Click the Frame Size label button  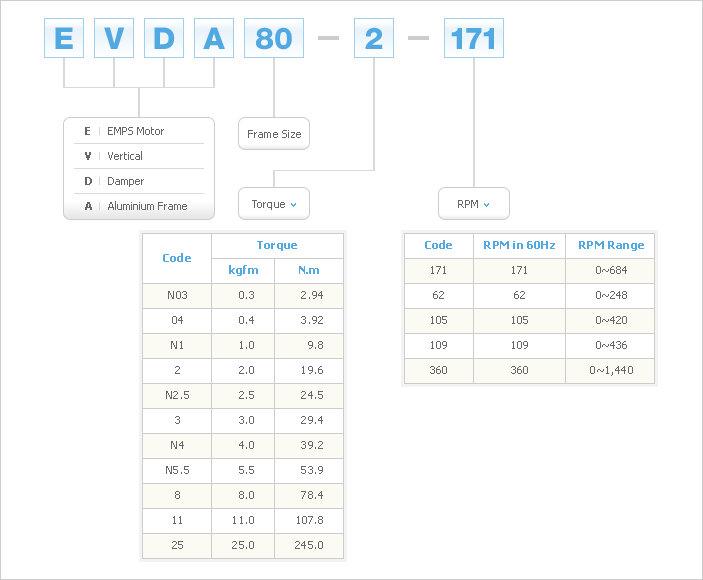274,134
